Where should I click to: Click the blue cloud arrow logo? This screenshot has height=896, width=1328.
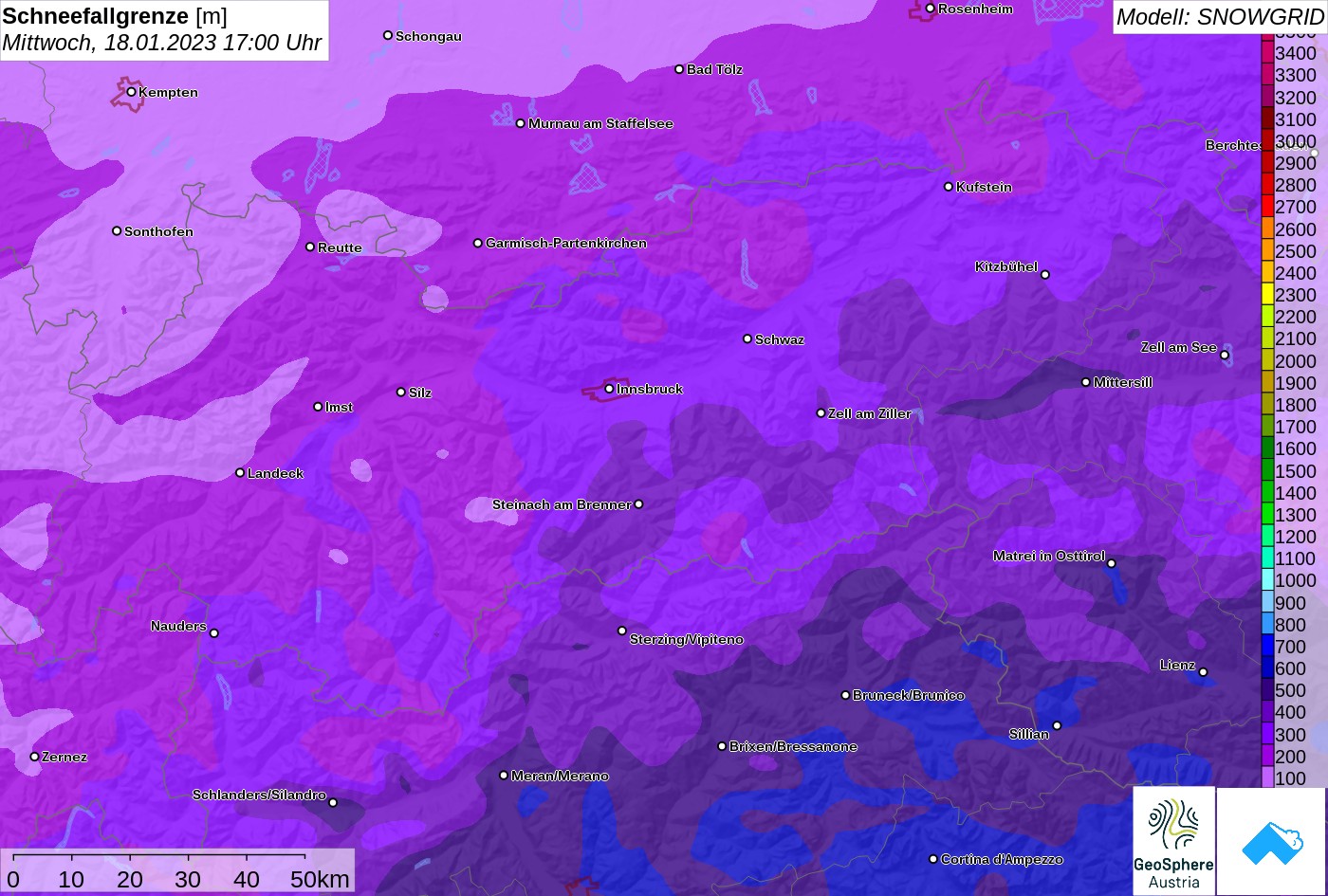click(1271, 842)
